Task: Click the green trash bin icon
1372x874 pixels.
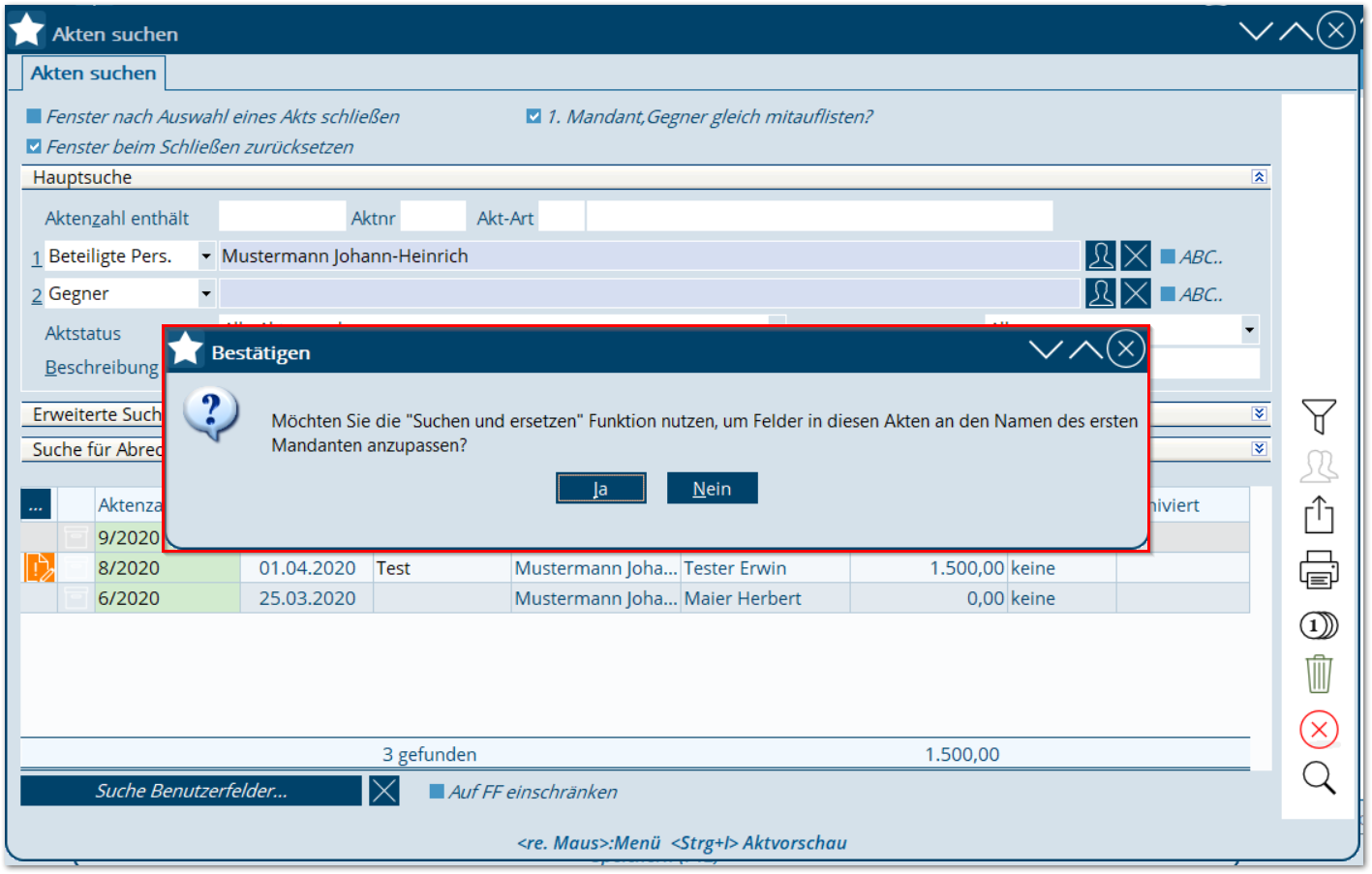Action: 1318,674
